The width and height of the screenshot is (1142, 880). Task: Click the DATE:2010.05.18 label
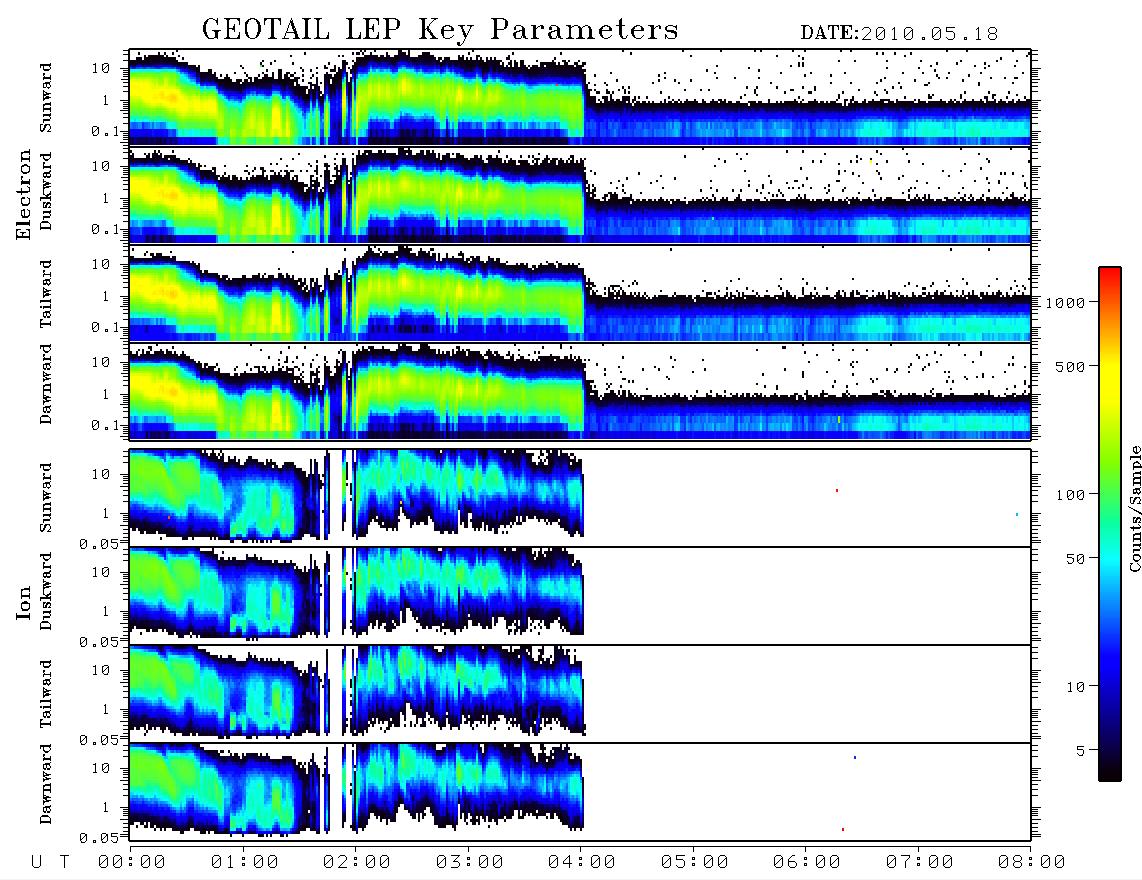(x=899, y=34)
